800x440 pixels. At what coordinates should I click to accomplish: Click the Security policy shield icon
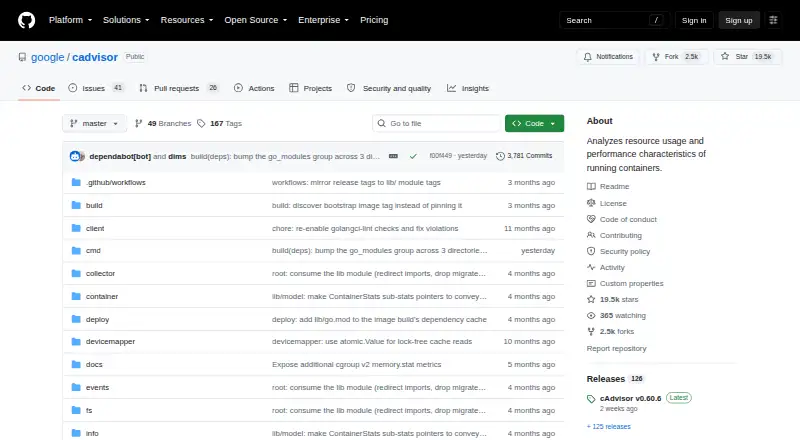591,251
